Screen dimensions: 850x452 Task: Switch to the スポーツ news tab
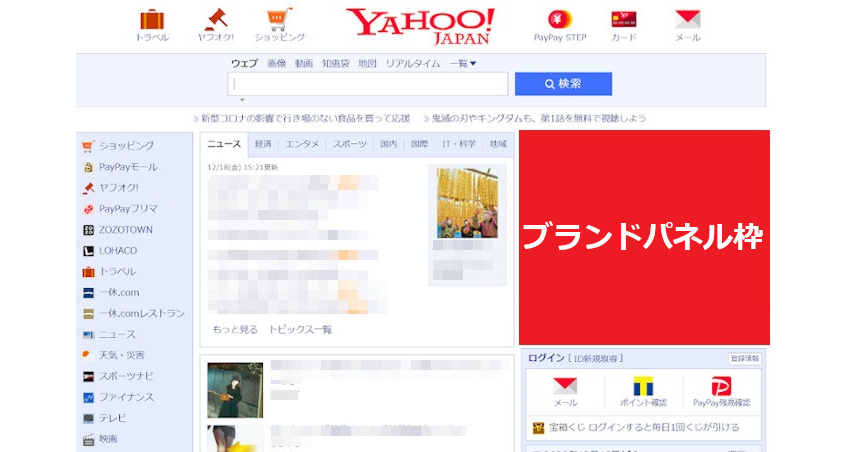pos(350,144)
